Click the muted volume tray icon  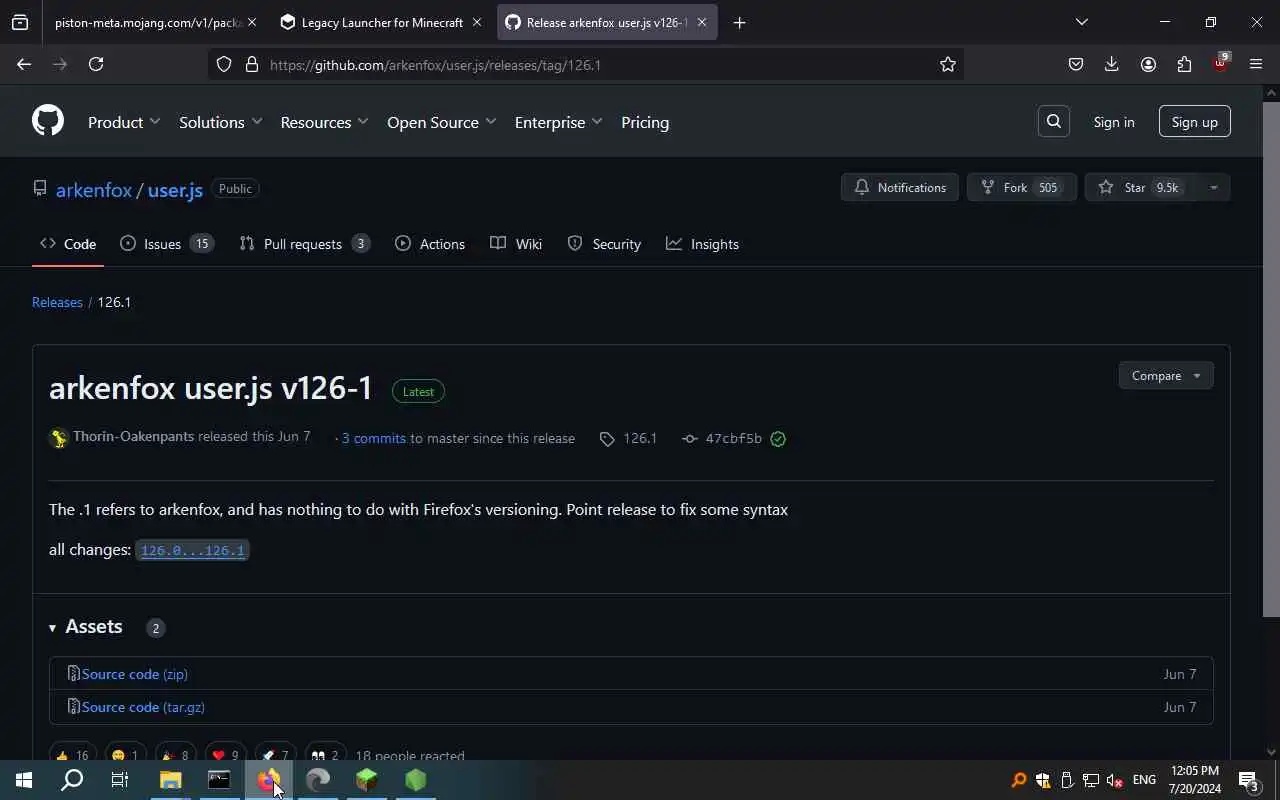(1114, 780)
